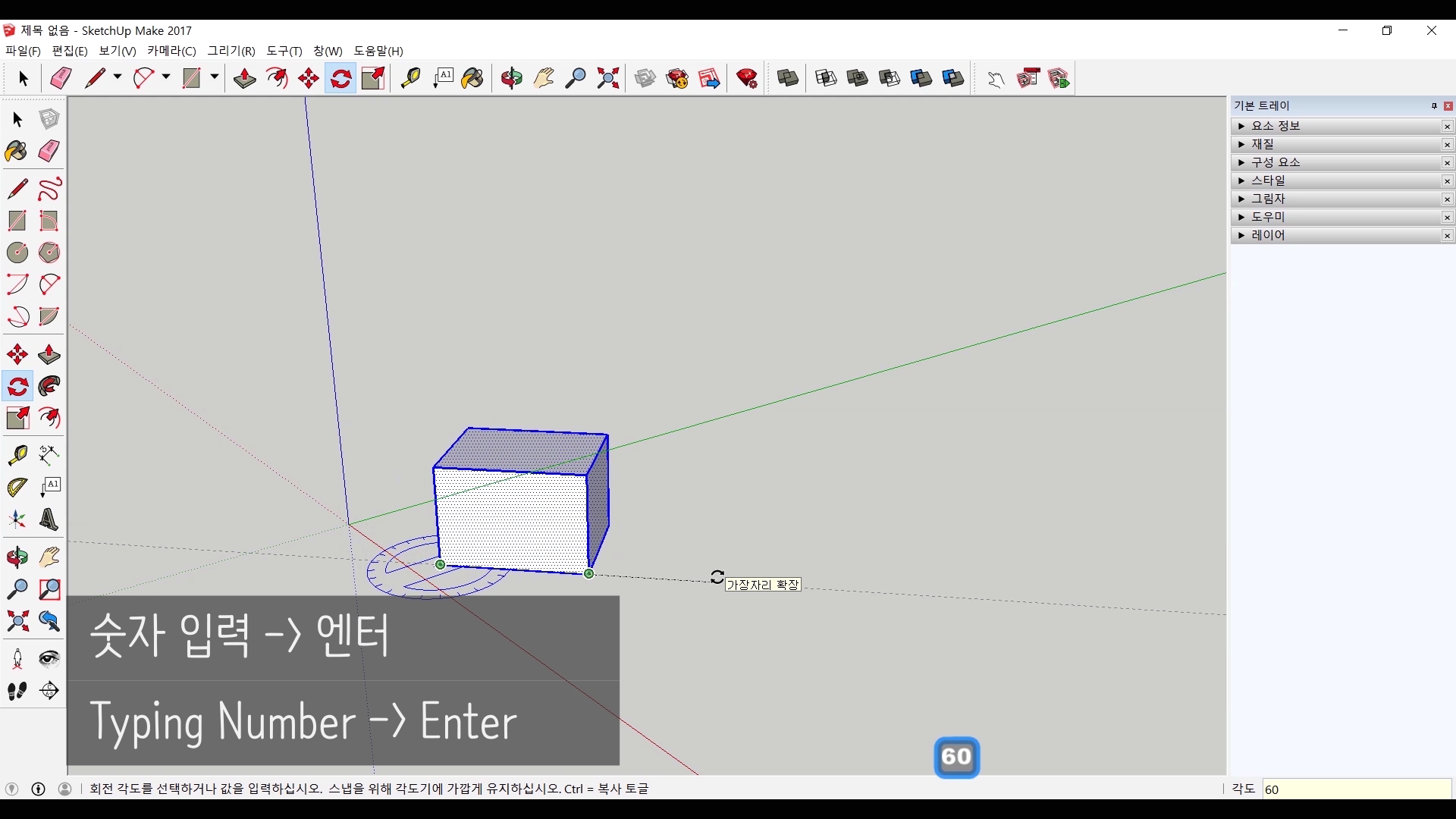Open the 그리기(R) menu
Screen dimensions: 1456x819
(231, 51)
